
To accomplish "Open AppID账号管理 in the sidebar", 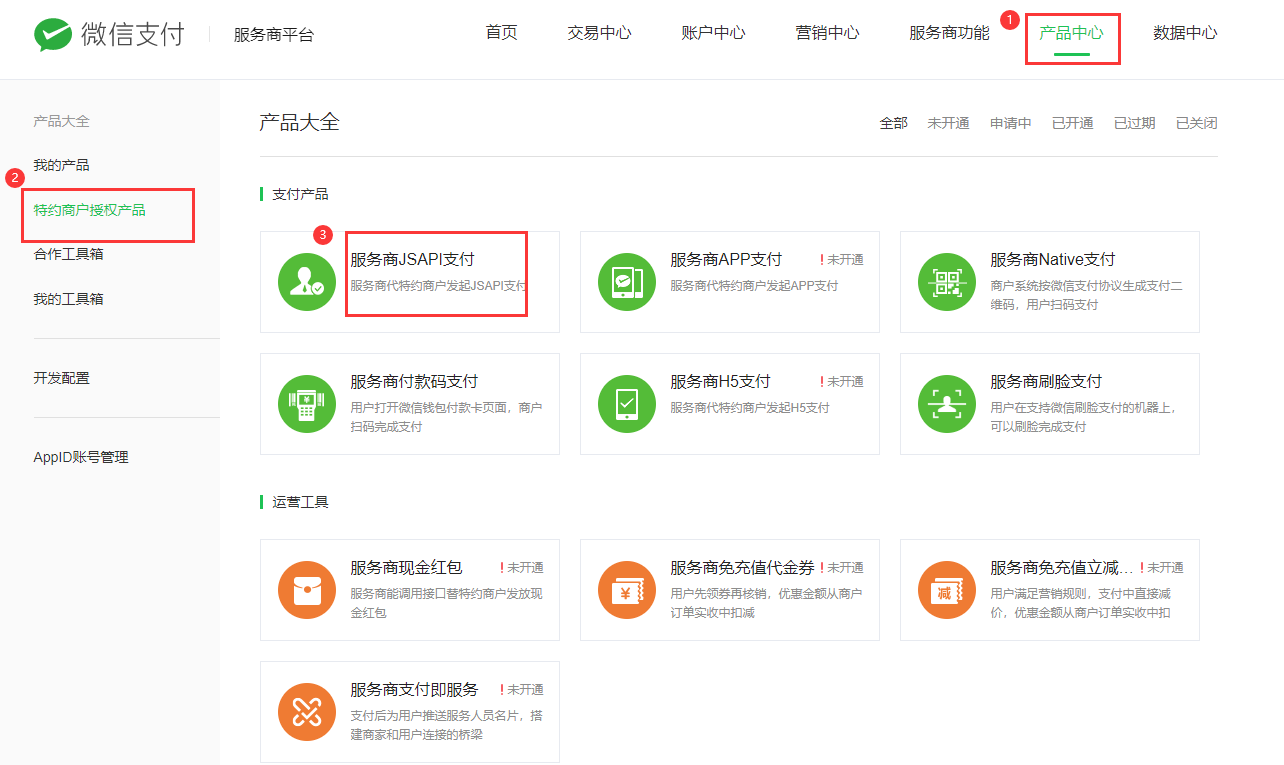I will coord(81,457).
